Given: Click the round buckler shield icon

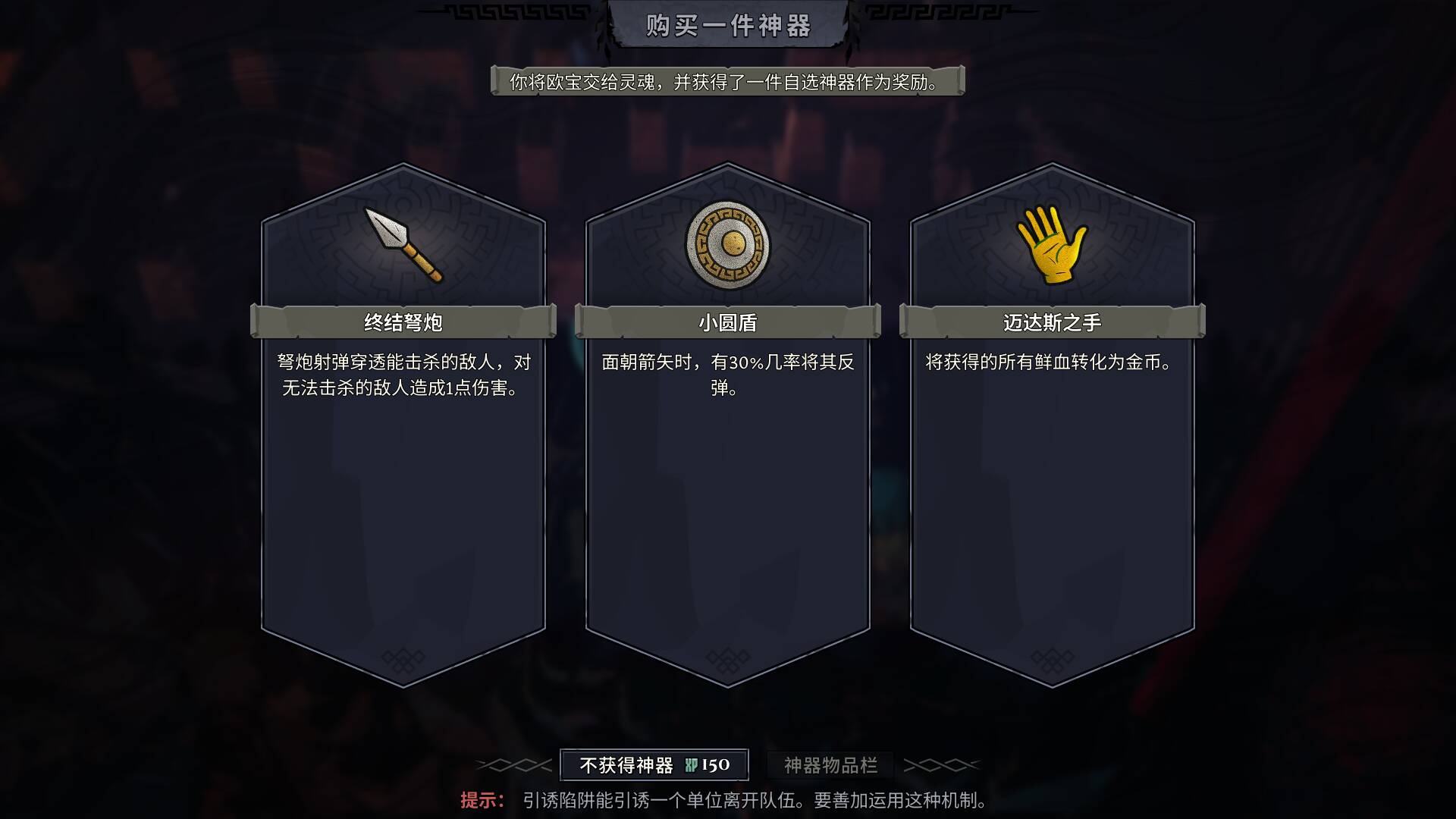Looking at the screenshot, I should (728, 245).
